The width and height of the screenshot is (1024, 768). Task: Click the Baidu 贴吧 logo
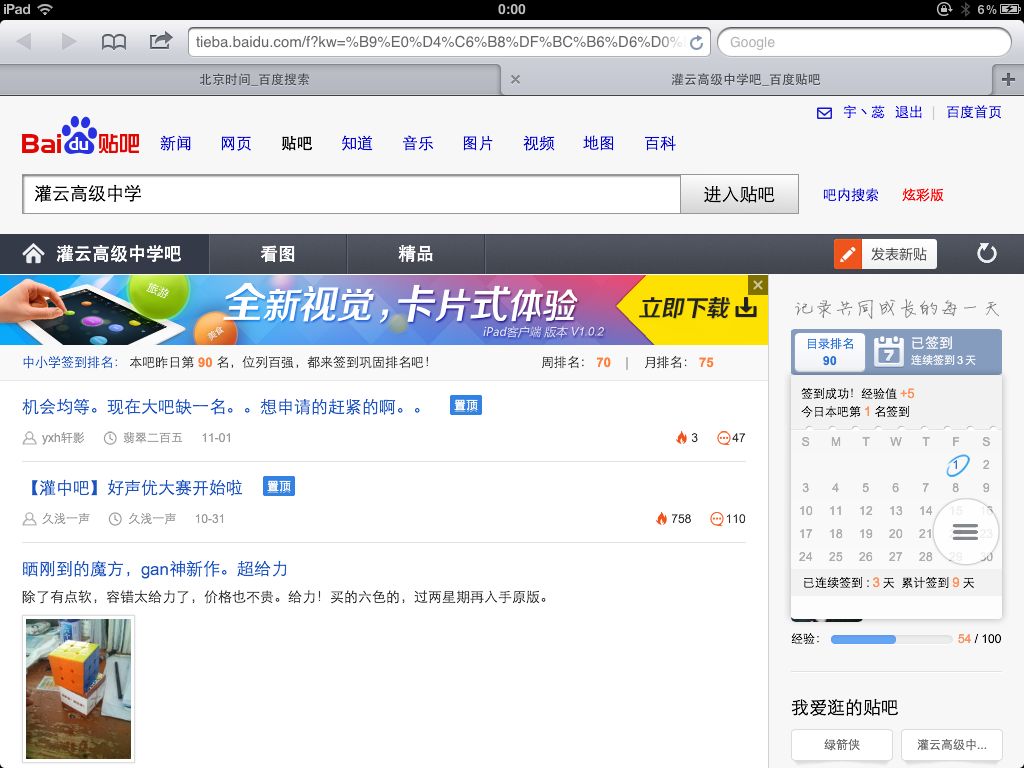coord(80,136)
